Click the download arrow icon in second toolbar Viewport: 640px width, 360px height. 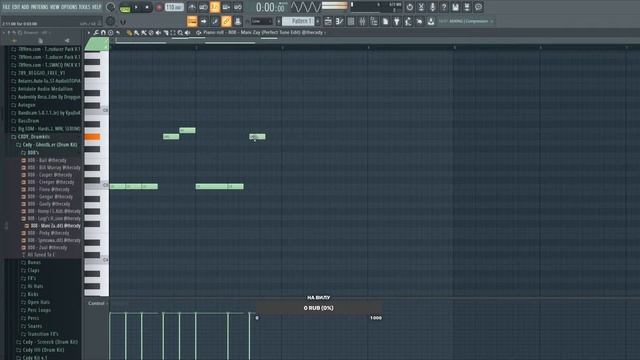(431, 21)
